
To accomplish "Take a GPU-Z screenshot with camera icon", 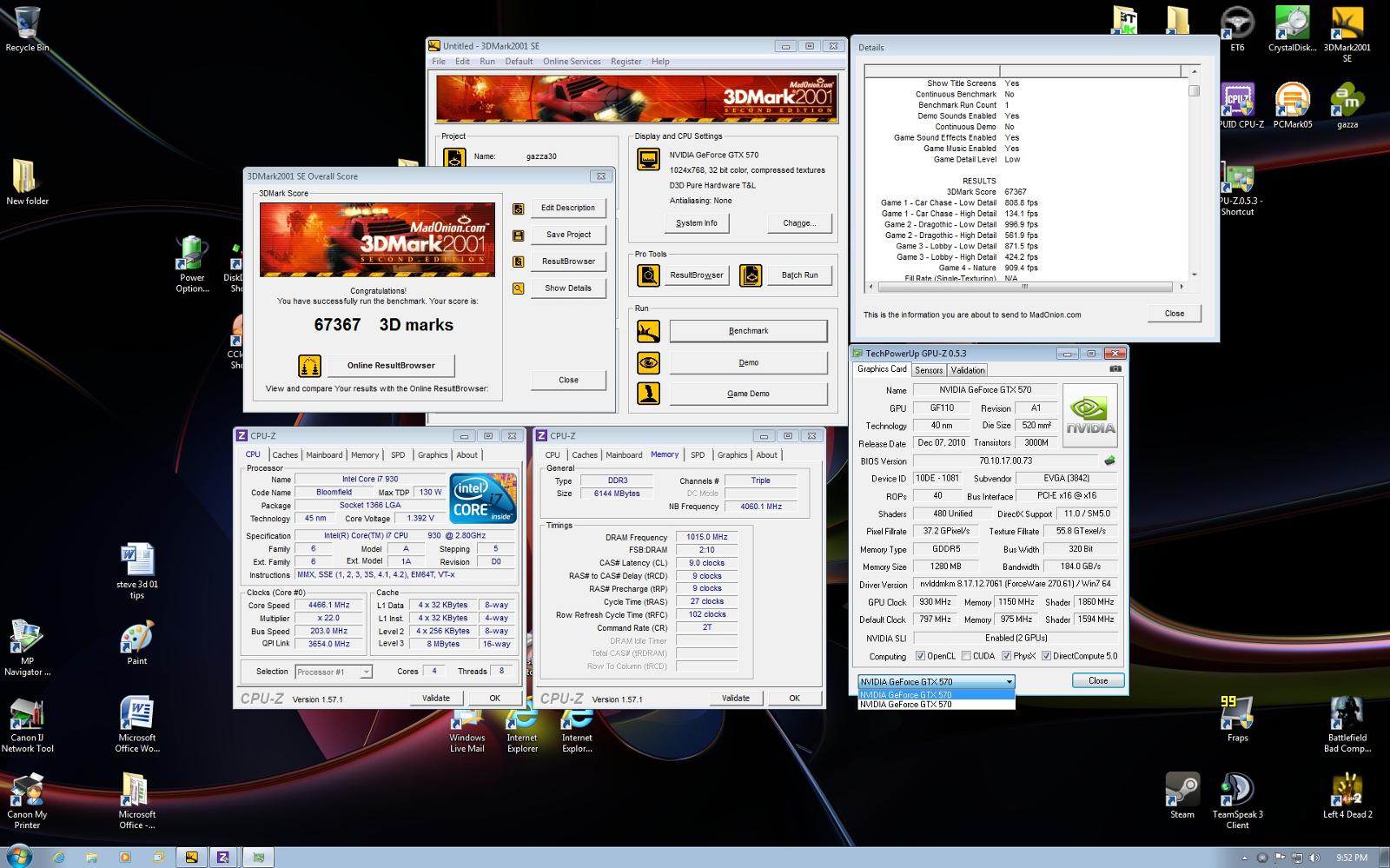I will coord(1115,369).
